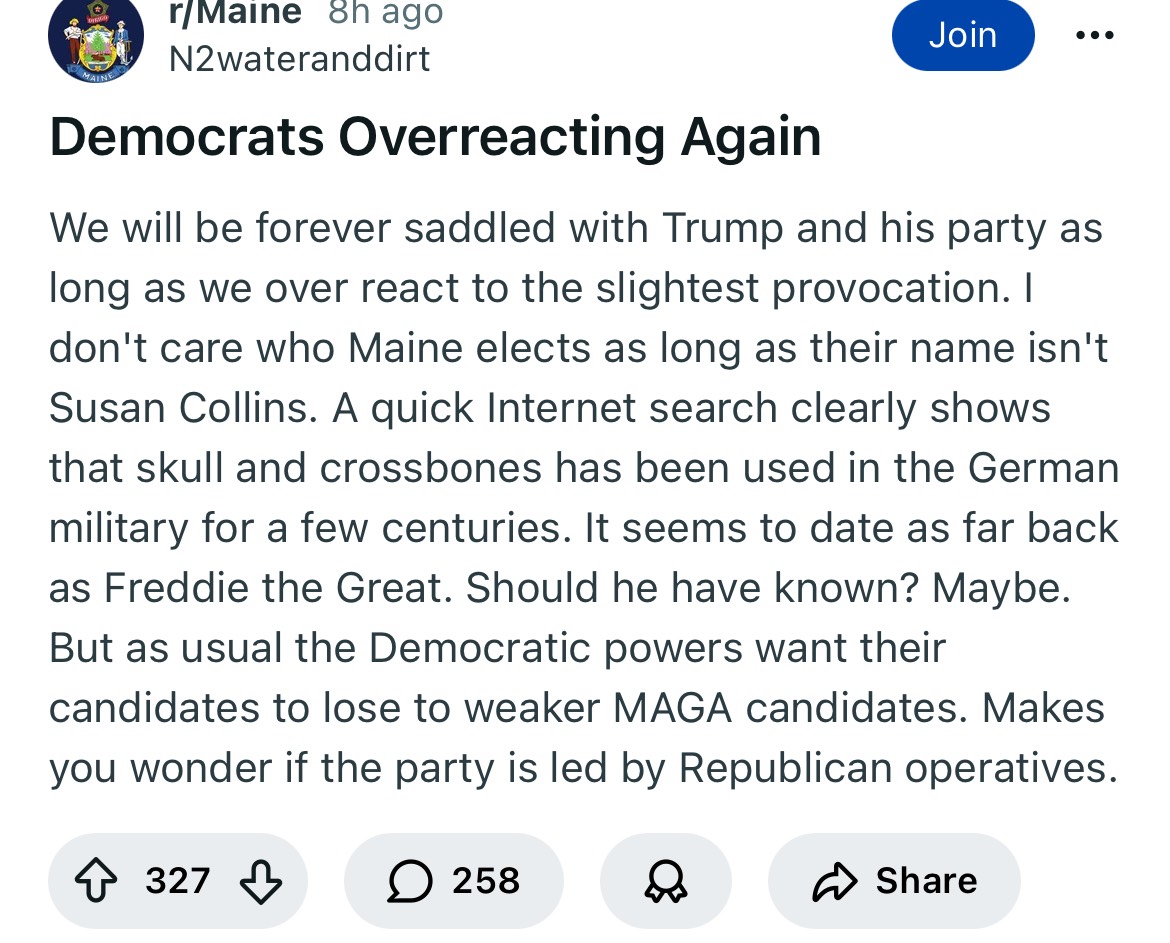Screen dimensions: 1170x943
Task: Click the curved share arrow icon
Action: coord(834,881)
